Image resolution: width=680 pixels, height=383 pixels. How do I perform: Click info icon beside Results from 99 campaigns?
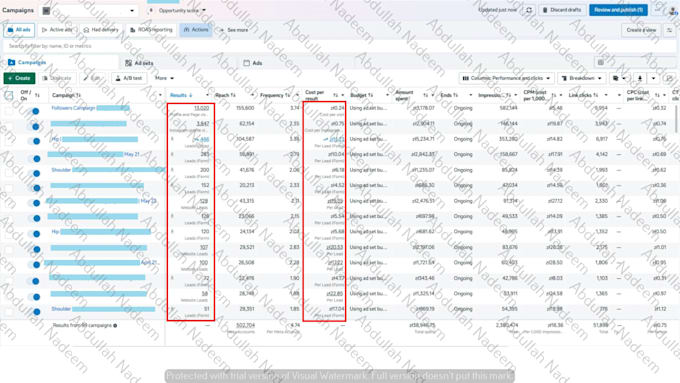115,325
